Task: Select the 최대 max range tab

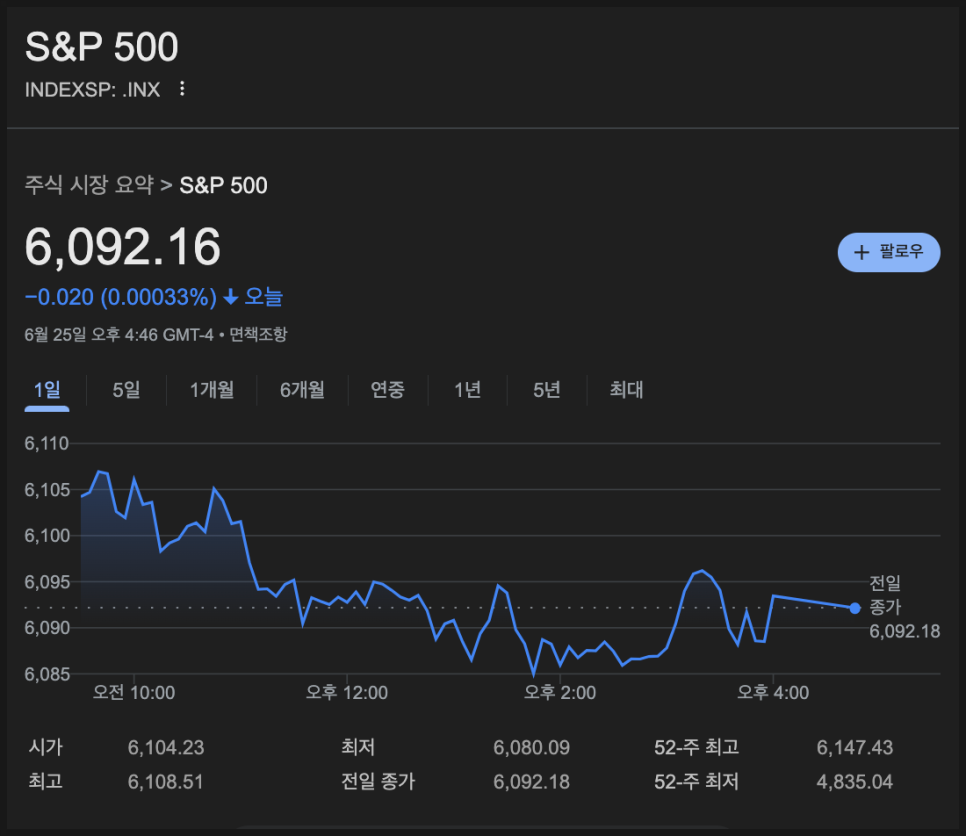Action: pyautogui.click(x=626, y=390)
